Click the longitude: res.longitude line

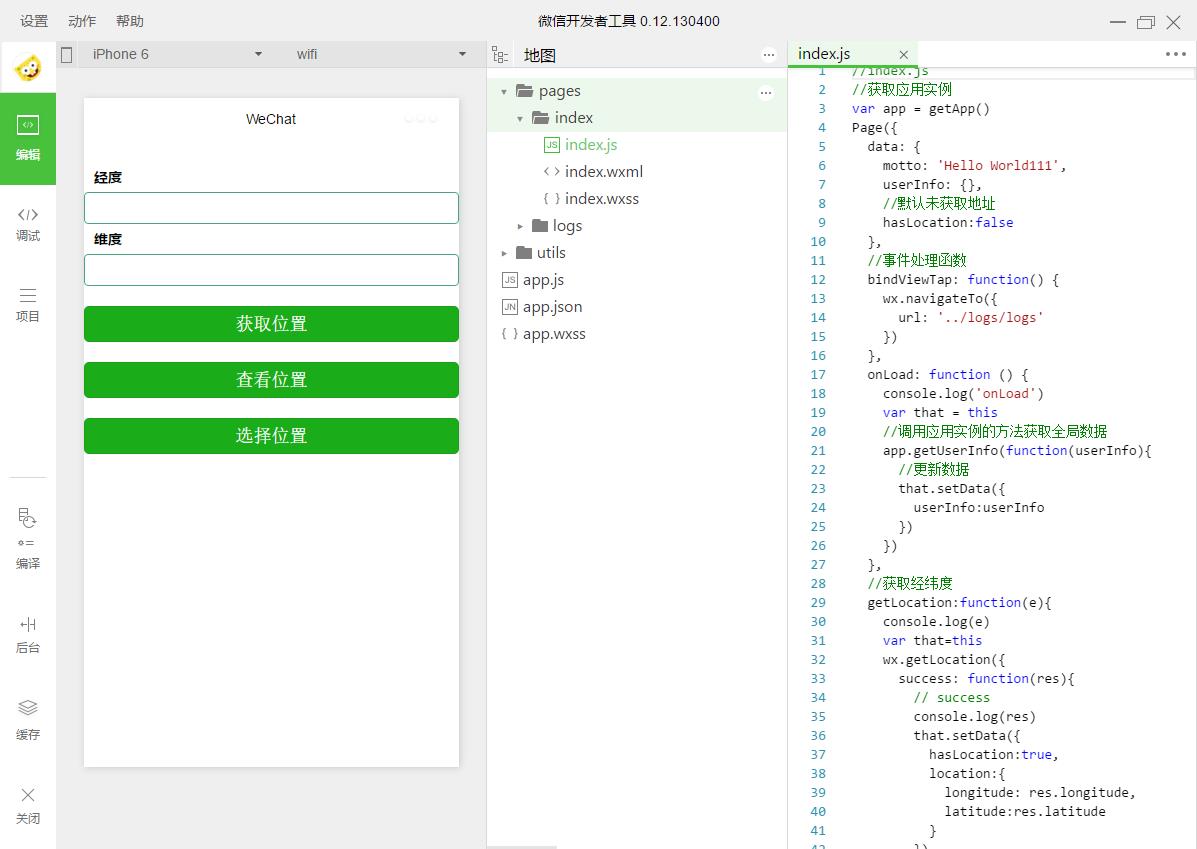[1040, 793]
